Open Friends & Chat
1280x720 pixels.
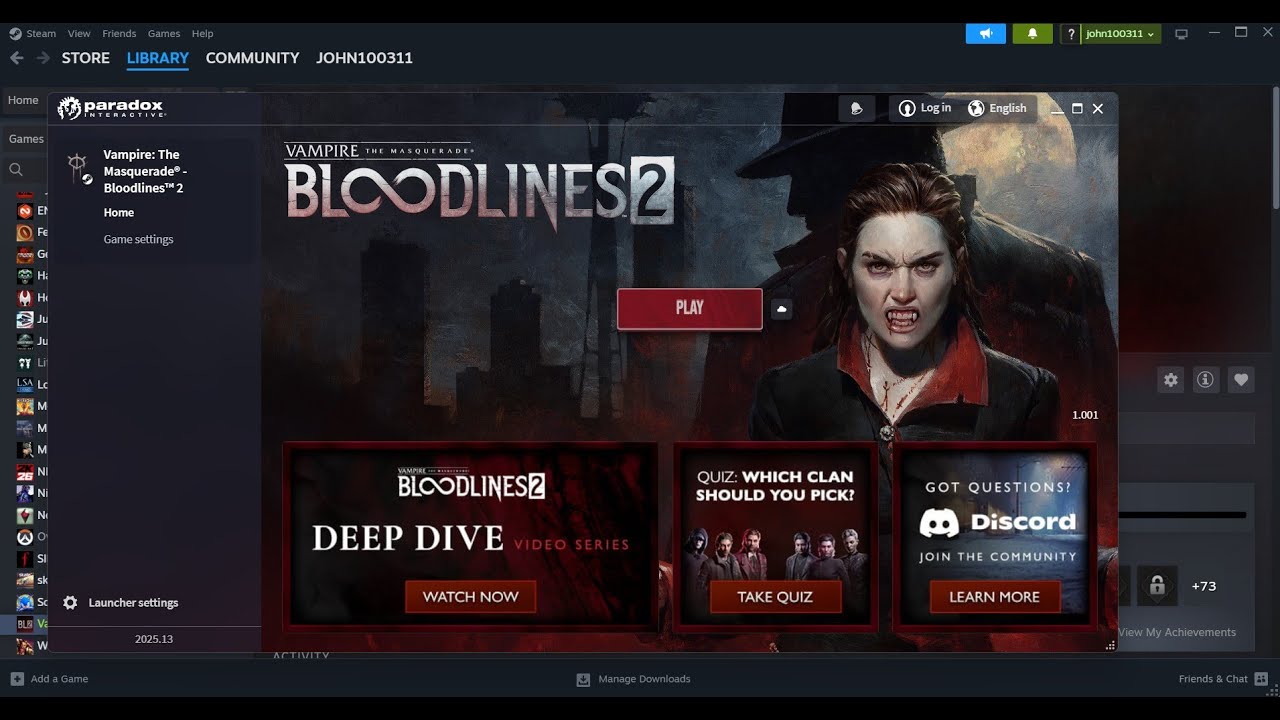1213,679
